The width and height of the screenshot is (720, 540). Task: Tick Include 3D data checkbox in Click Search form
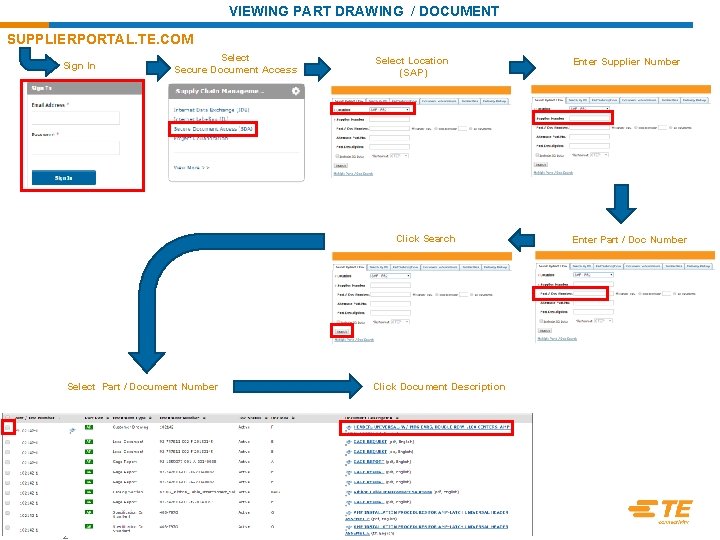337,322
